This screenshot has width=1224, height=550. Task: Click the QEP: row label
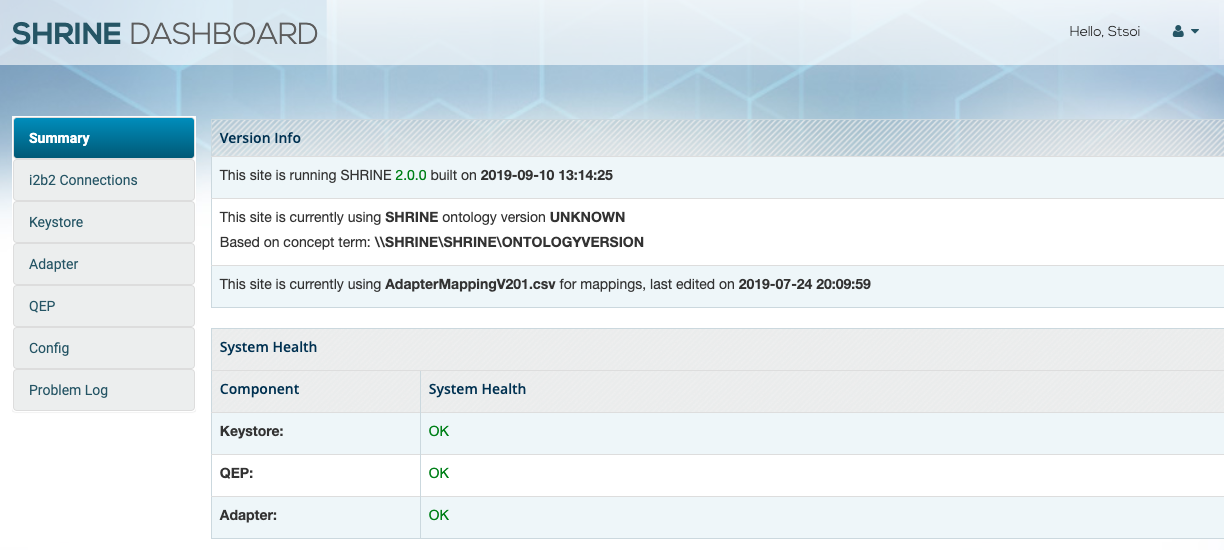tap(237, 473)
